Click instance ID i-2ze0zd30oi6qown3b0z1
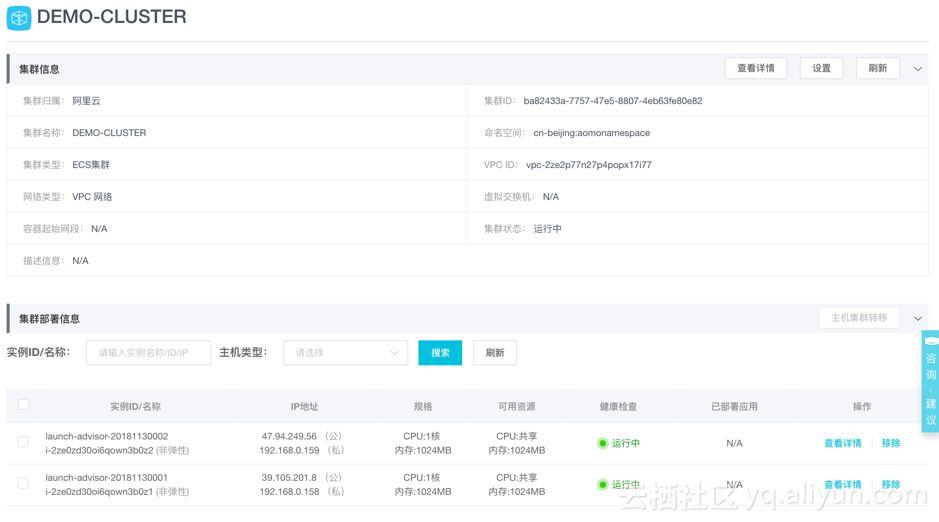939x522 pixels. [99, 491]
